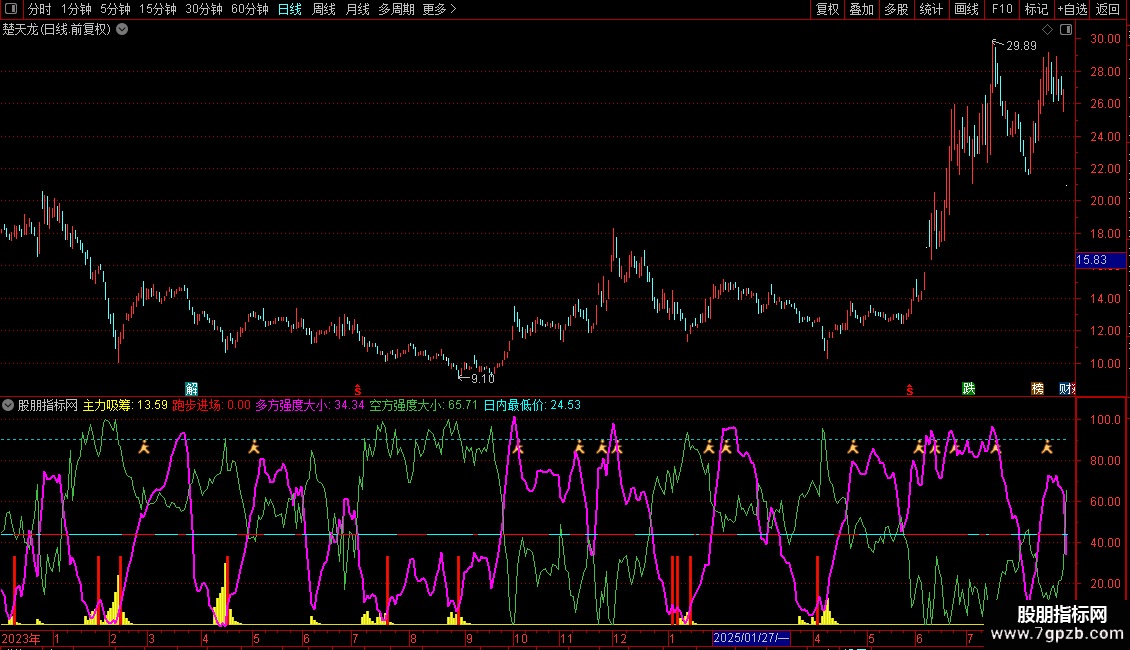
Task: Open F10 company information
Action: point(1001,9)
